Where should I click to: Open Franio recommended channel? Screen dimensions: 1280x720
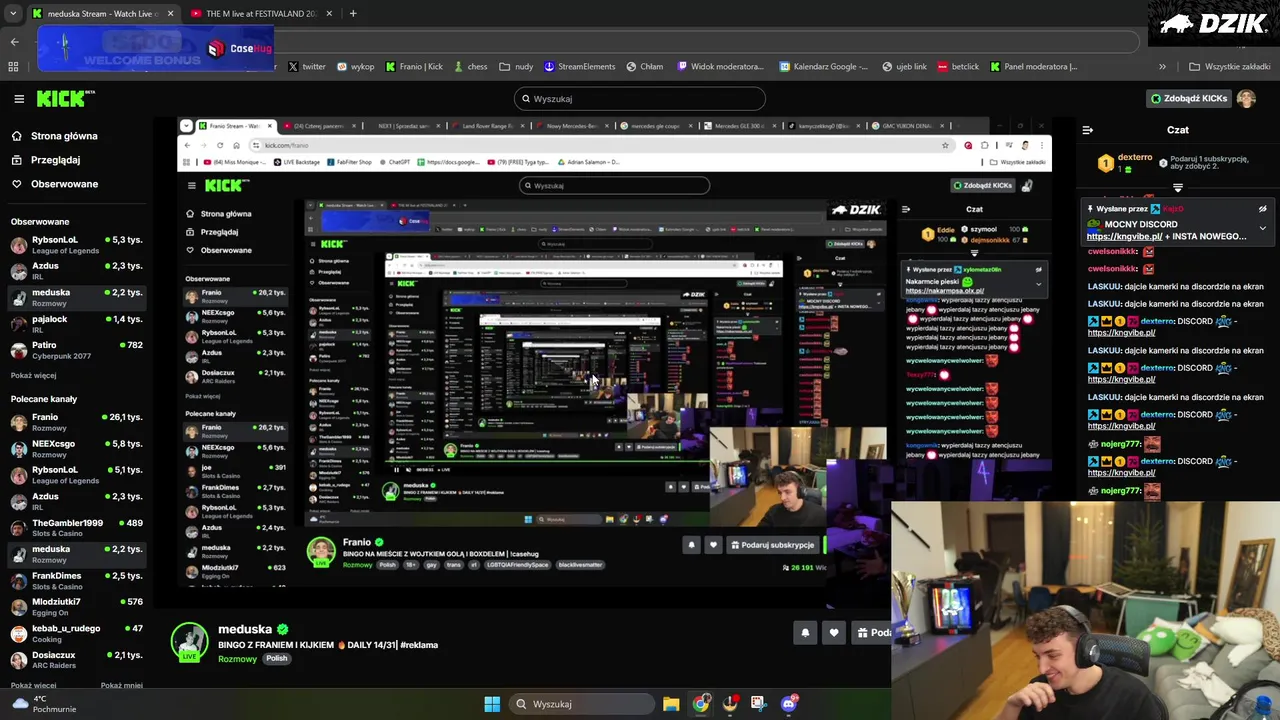[x=76, y=422]
